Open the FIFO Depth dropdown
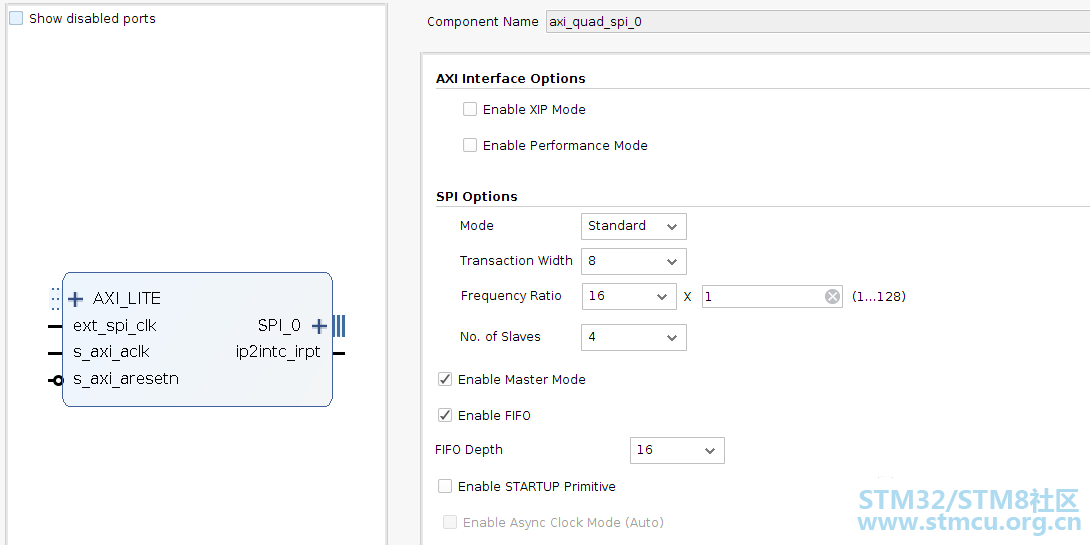 pyautogui.click(x=677, y=450)
